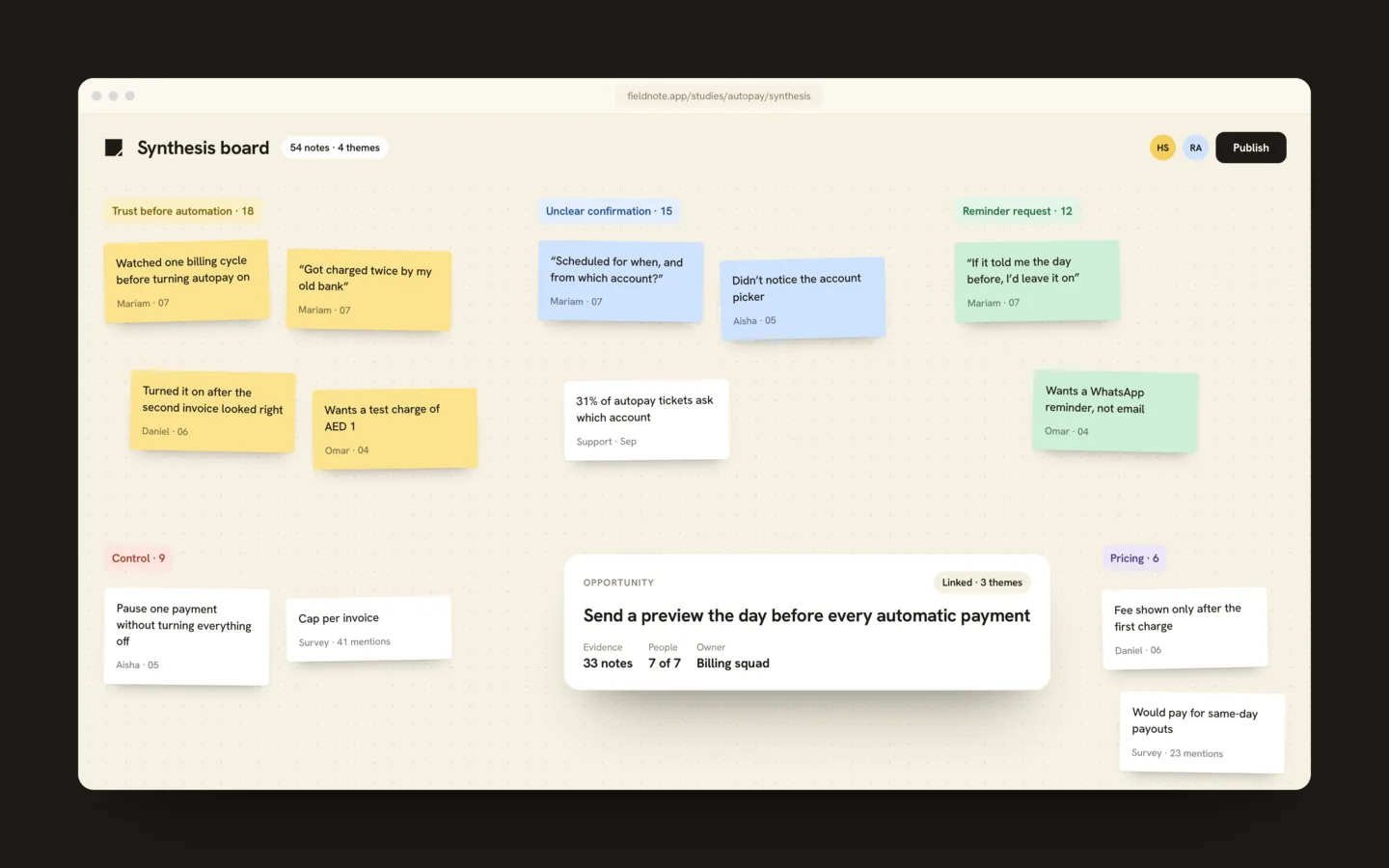Select the Reminder request theme label
The height and width of the screenshot is (868, 1389).
click(1017, 211)
